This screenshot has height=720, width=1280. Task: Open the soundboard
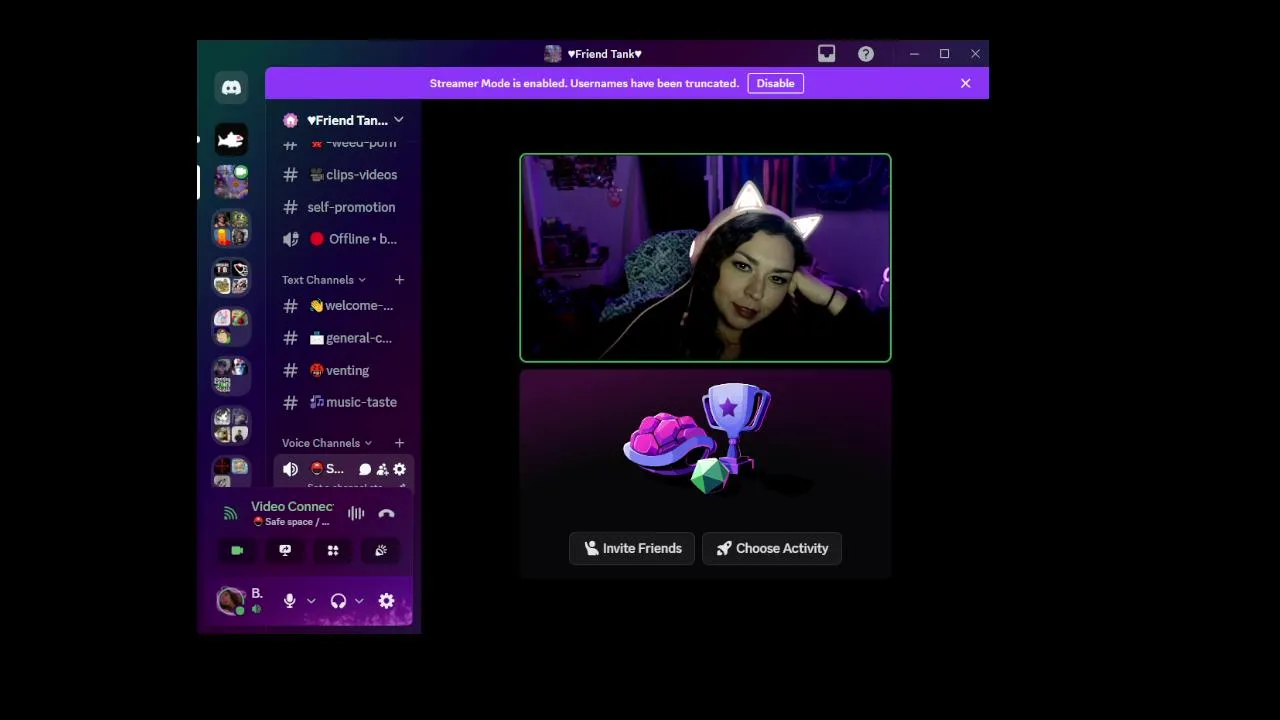[381, 551]
